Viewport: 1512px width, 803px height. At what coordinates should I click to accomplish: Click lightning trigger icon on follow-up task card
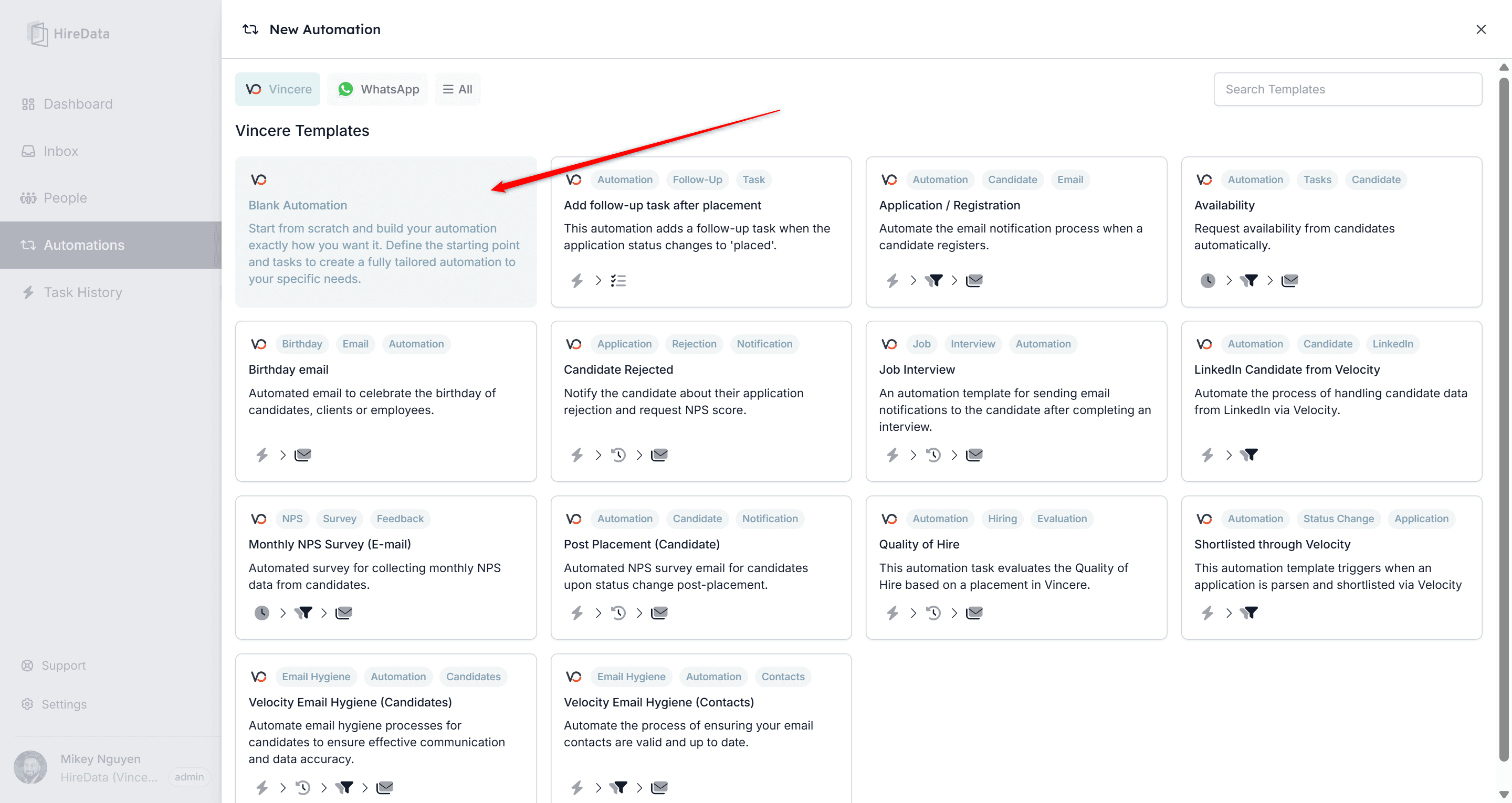tap(577, 281)
